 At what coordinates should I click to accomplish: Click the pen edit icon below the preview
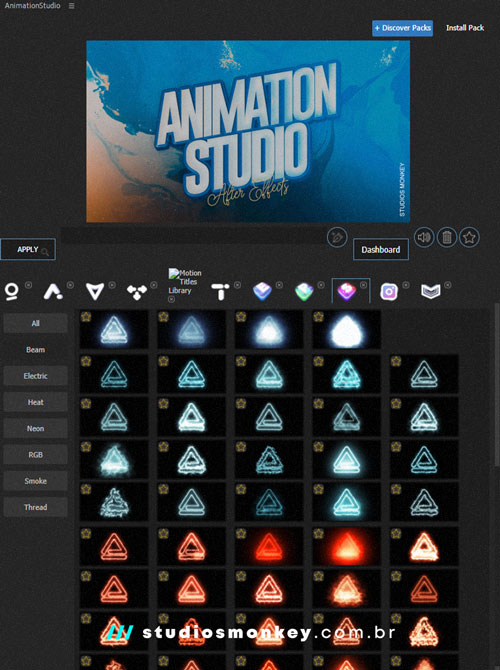coord(337,237)
